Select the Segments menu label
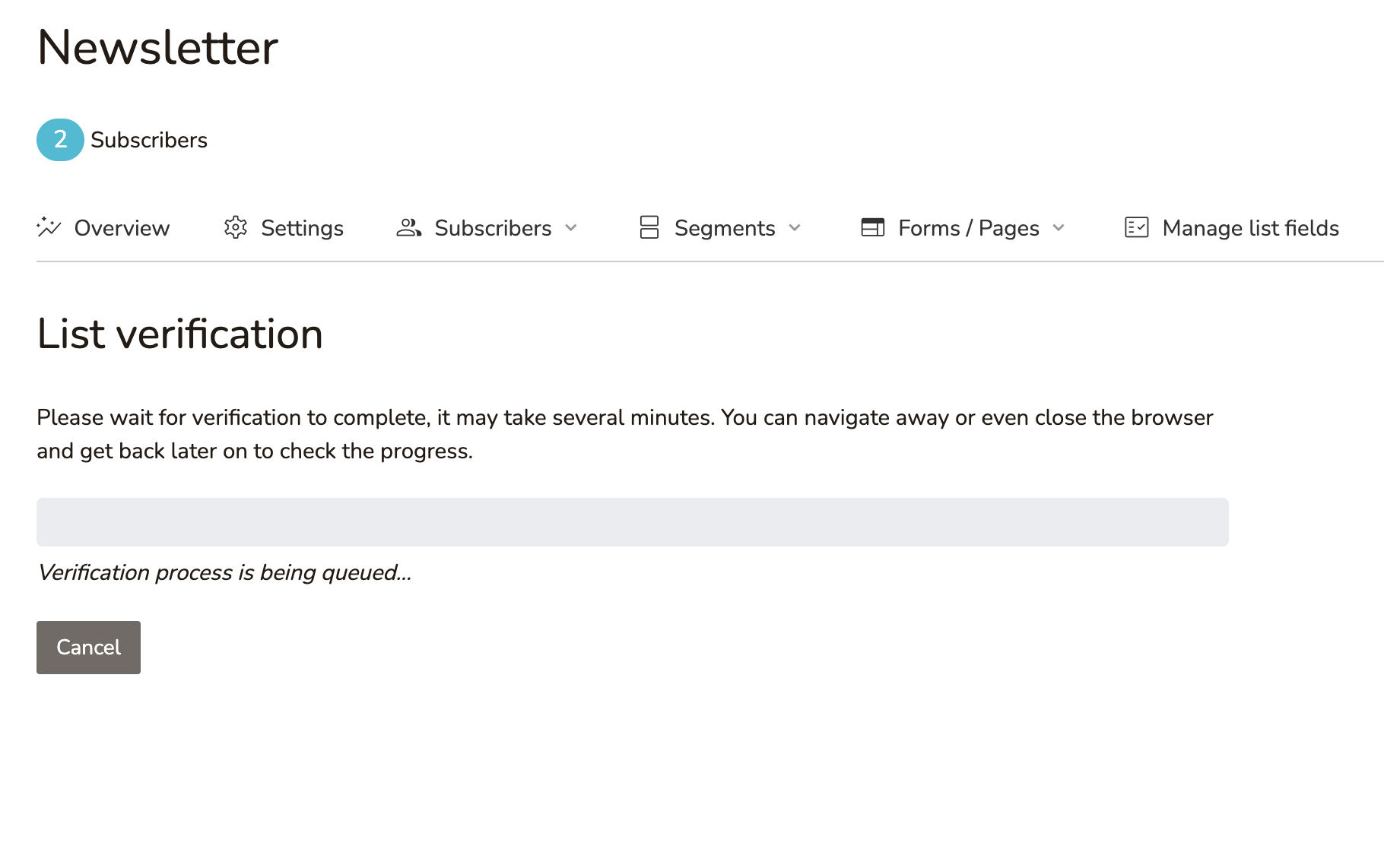The image size is (1384, 868). click(724, 228)
